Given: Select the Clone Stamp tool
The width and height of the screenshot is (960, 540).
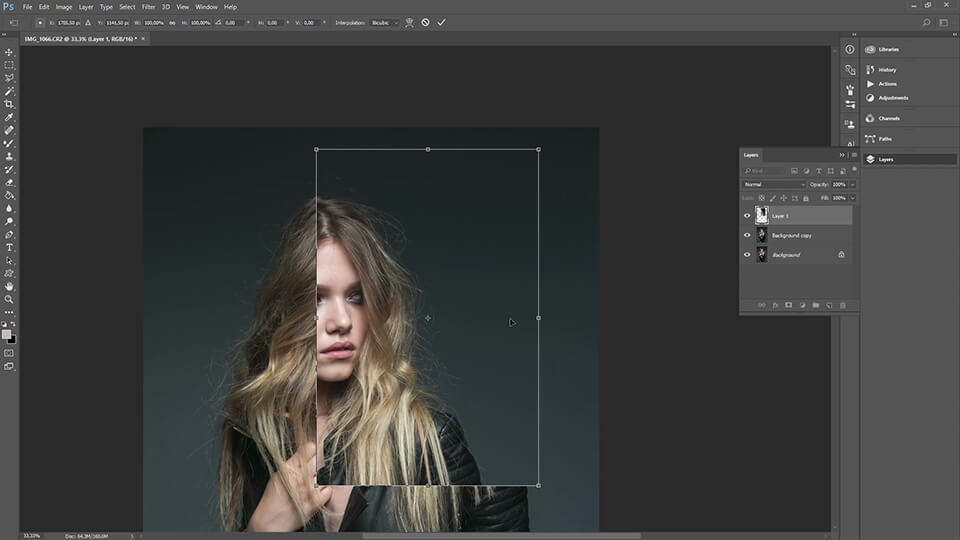Looking at the screenshot, I should coord(9,156).
